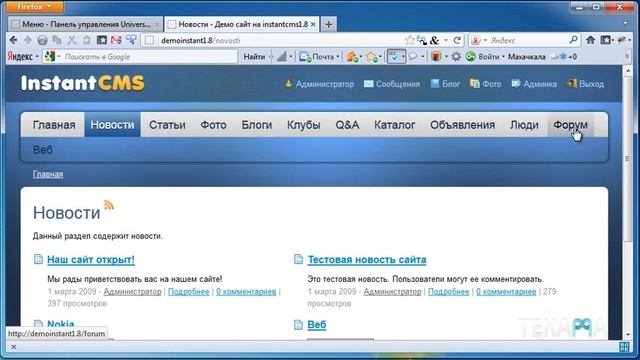Open the Статьи menu item
The width and height of the screenshot is (640, 360).
click(x=167, y=125)
